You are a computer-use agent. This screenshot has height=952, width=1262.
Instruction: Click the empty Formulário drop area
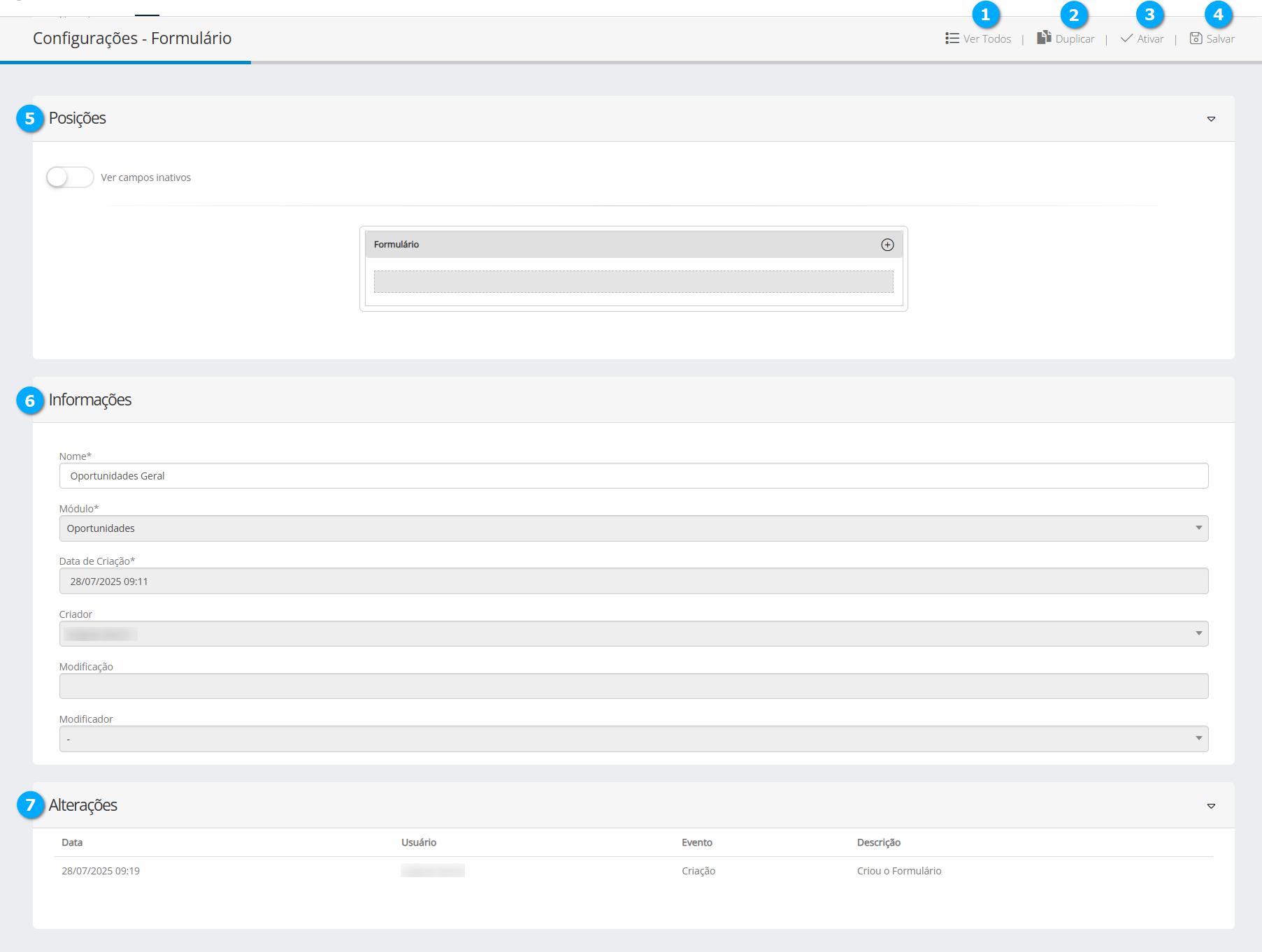click(x=633, y=282)
